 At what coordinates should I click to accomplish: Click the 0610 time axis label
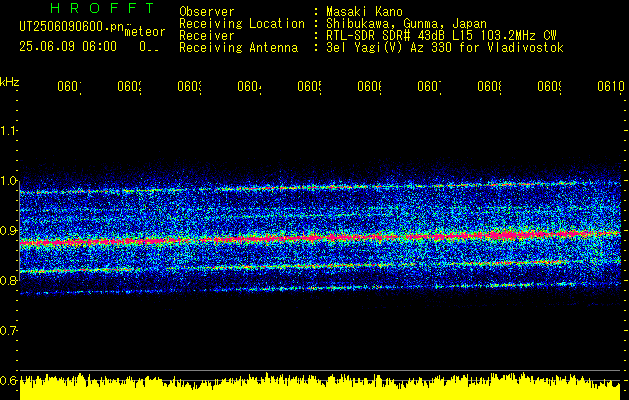[x=611, y=86]
